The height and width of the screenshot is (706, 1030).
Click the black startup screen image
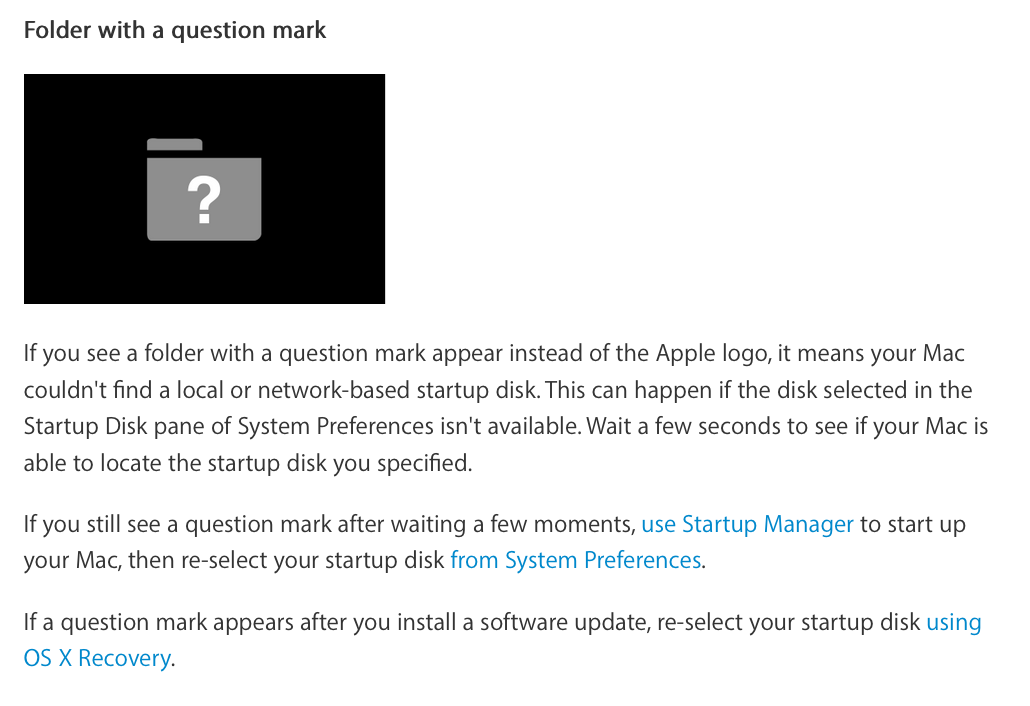tap(204, 189)
